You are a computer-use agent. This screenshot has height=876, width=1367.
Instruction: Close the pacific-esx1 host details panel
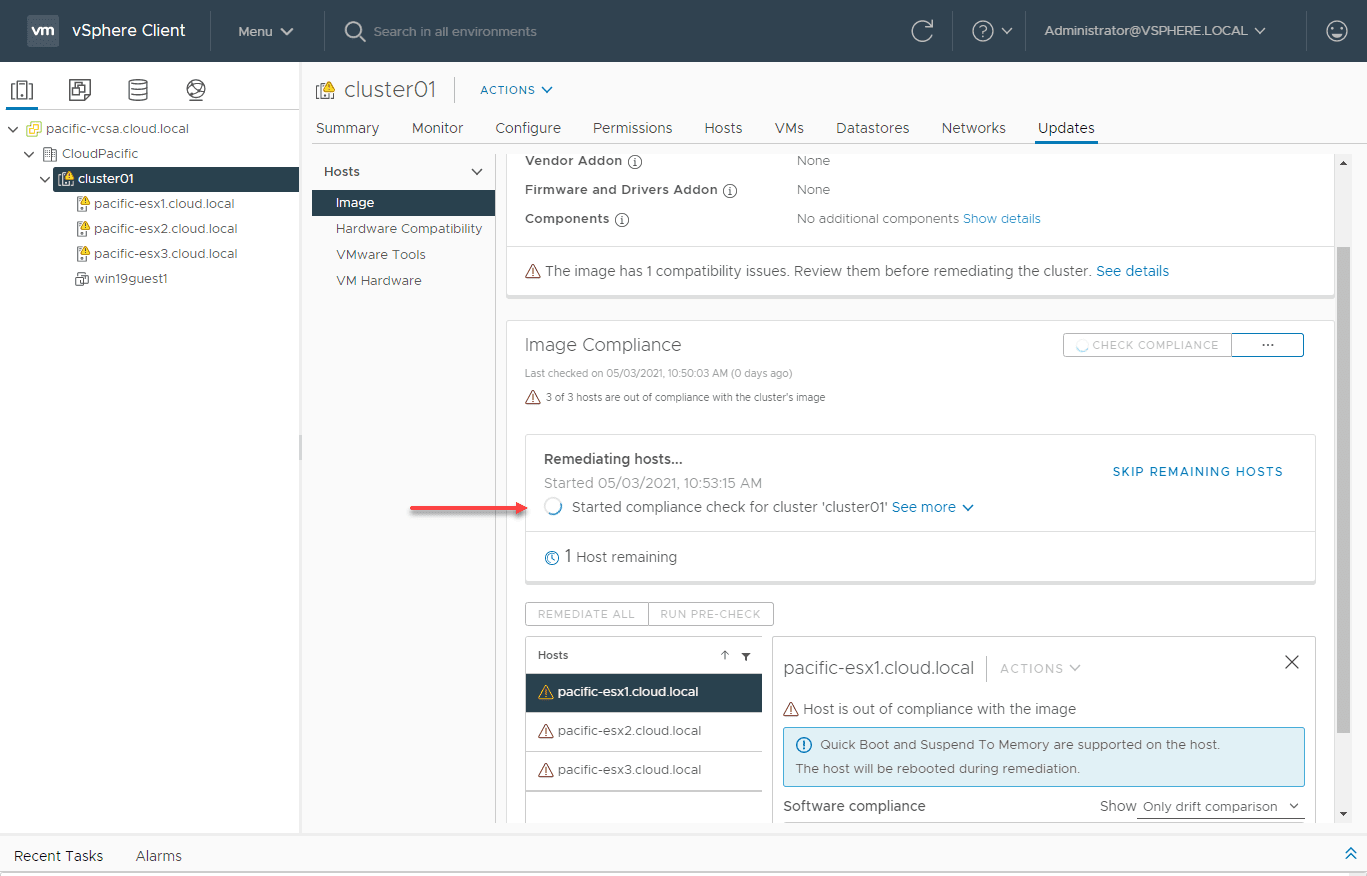(x=1291, y=662)
